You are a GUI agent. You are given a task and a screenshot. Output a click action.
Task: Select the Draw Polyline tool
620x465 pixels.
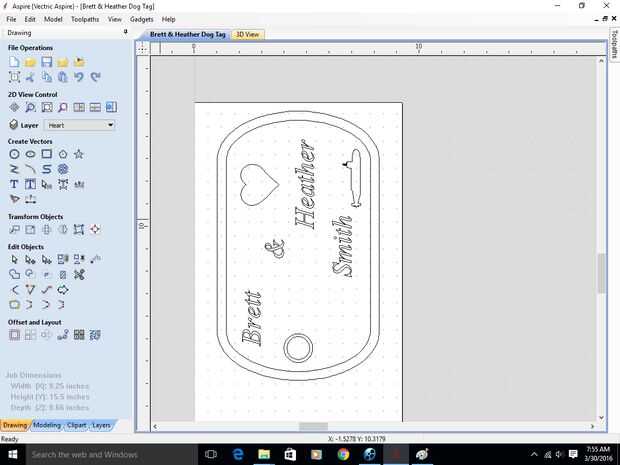tap(14, 169)
